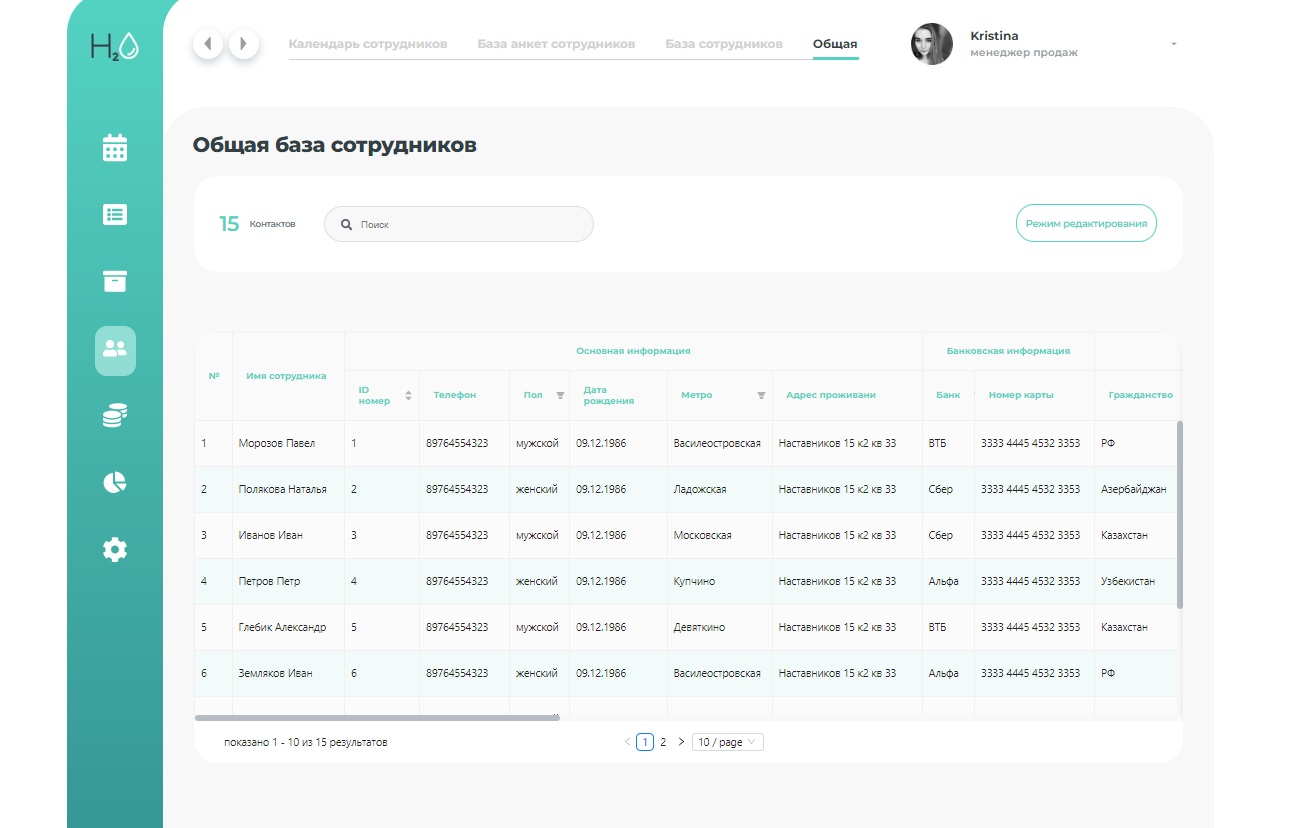
Task: Open the calendar icon in sidebar
Action: (115, 148)
